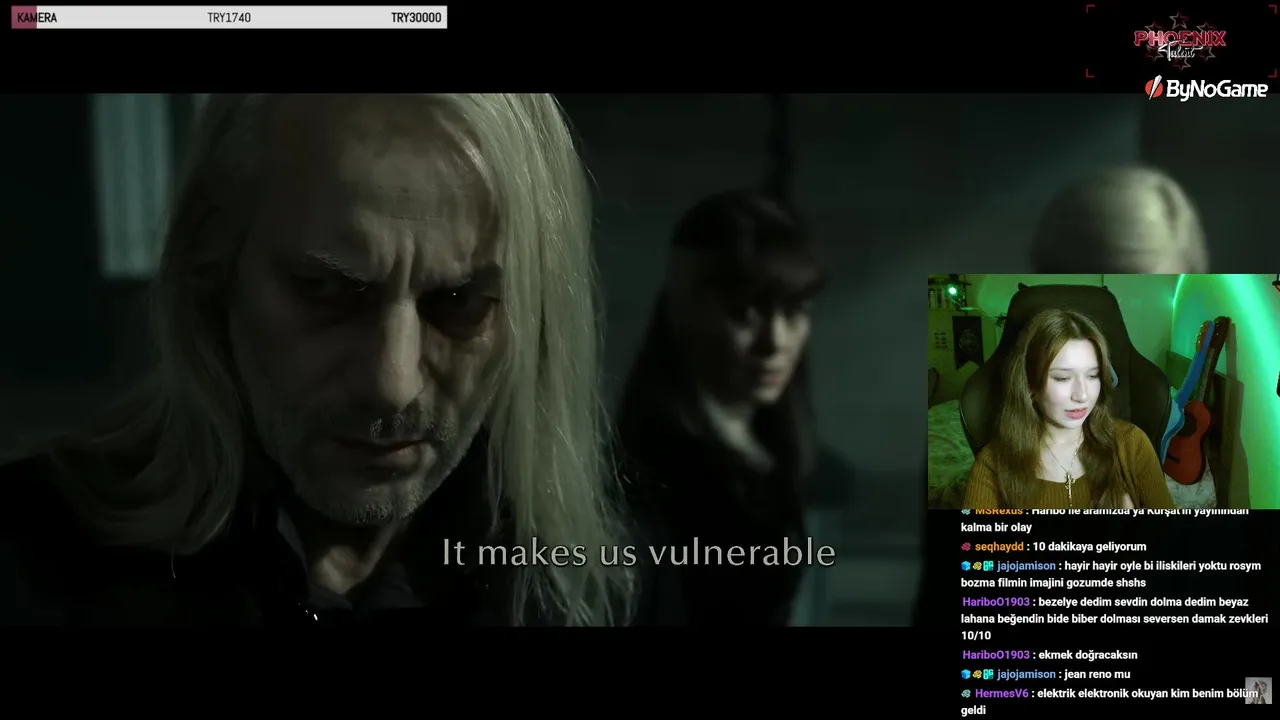Click jajojamison on the "hayir hayir" message

click(1026, 566)
